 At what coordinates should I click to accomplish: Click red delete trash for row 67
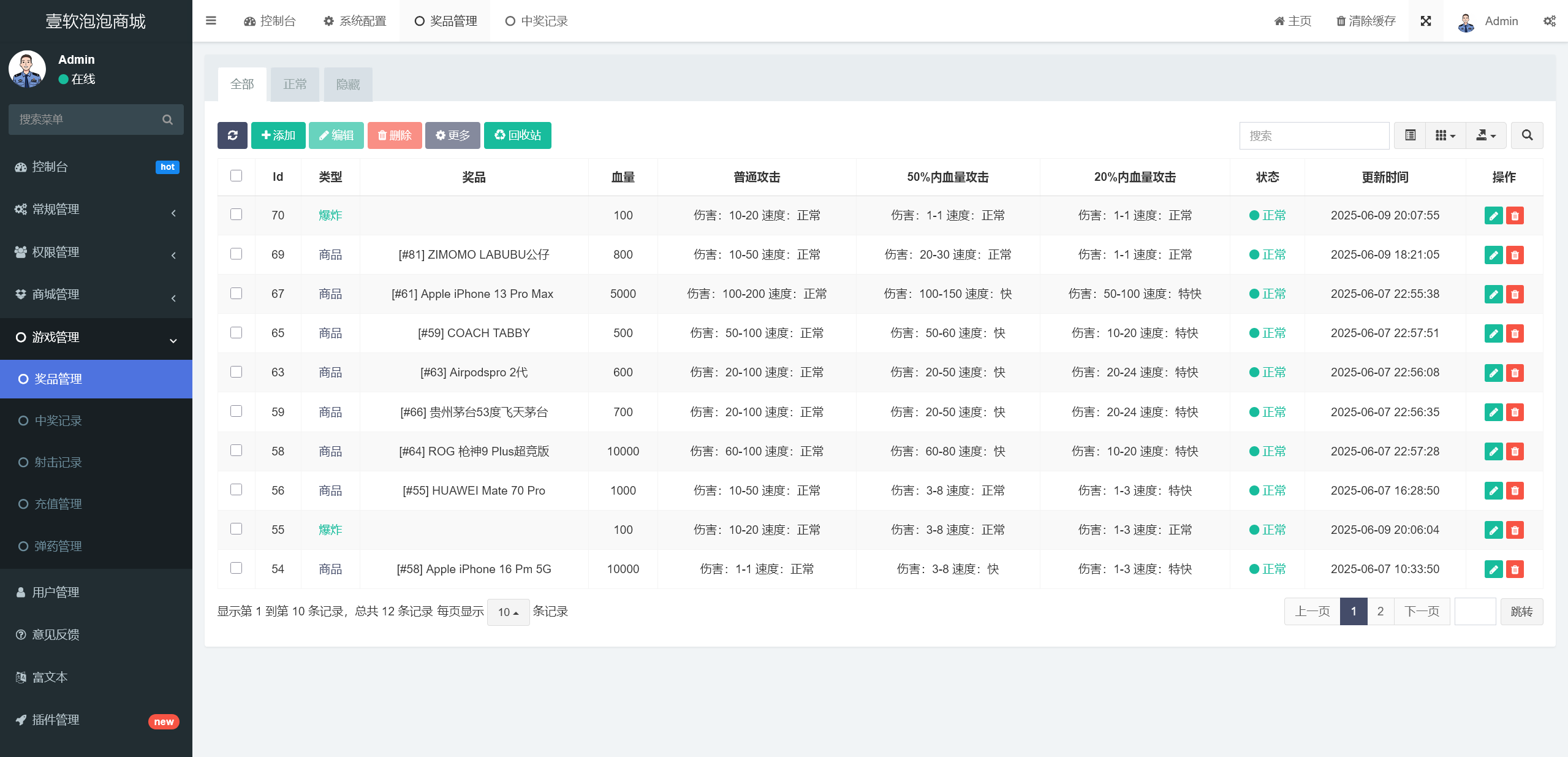click(x=1515, y=294)
